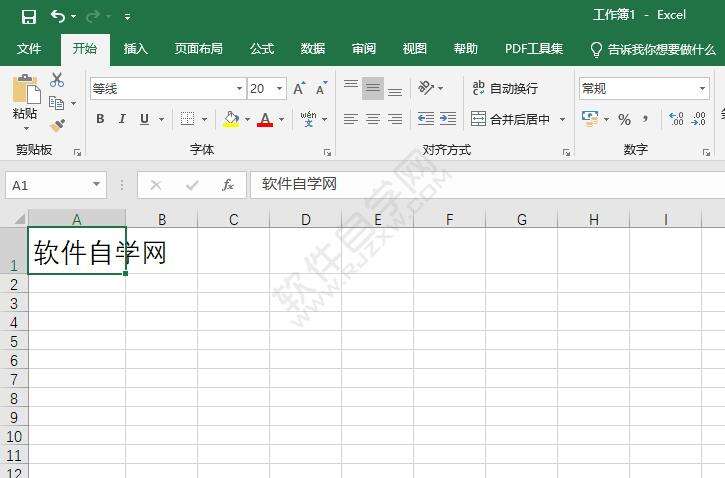Click the 粘贴 paste button
This screenshot has width=725, height=478.
(25, 96)
